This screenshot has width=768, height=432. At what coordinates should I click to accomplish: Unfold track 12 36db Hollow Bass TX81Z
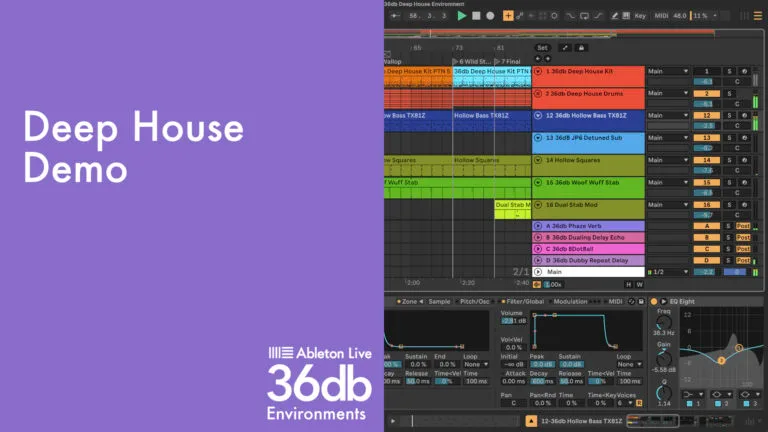tap(538, 116)
